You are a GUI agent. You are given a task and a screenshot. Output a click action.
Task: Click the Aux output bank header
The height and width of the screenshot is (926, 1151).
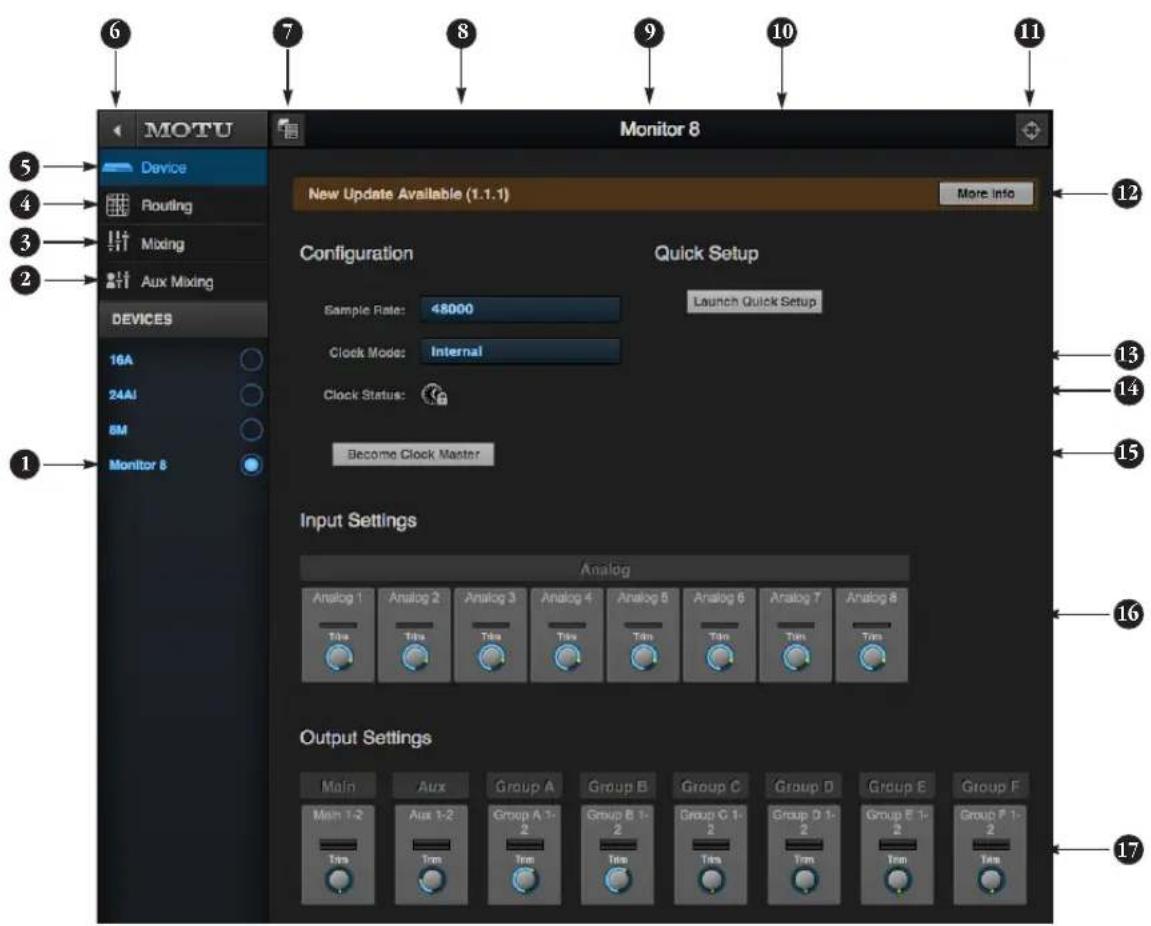[432, 786]
